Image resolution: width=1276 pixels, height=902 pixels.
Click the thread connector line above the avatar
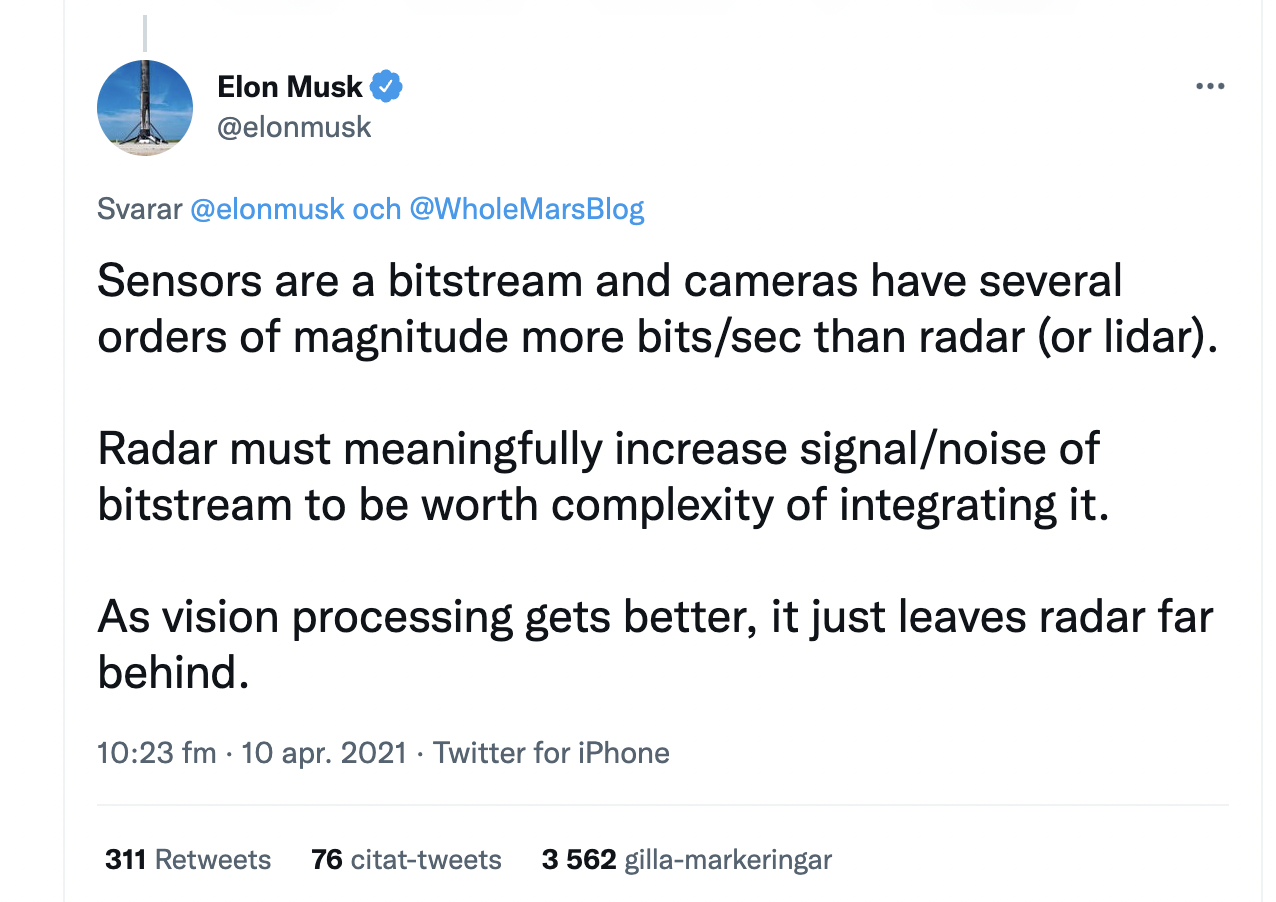[145, 33]
